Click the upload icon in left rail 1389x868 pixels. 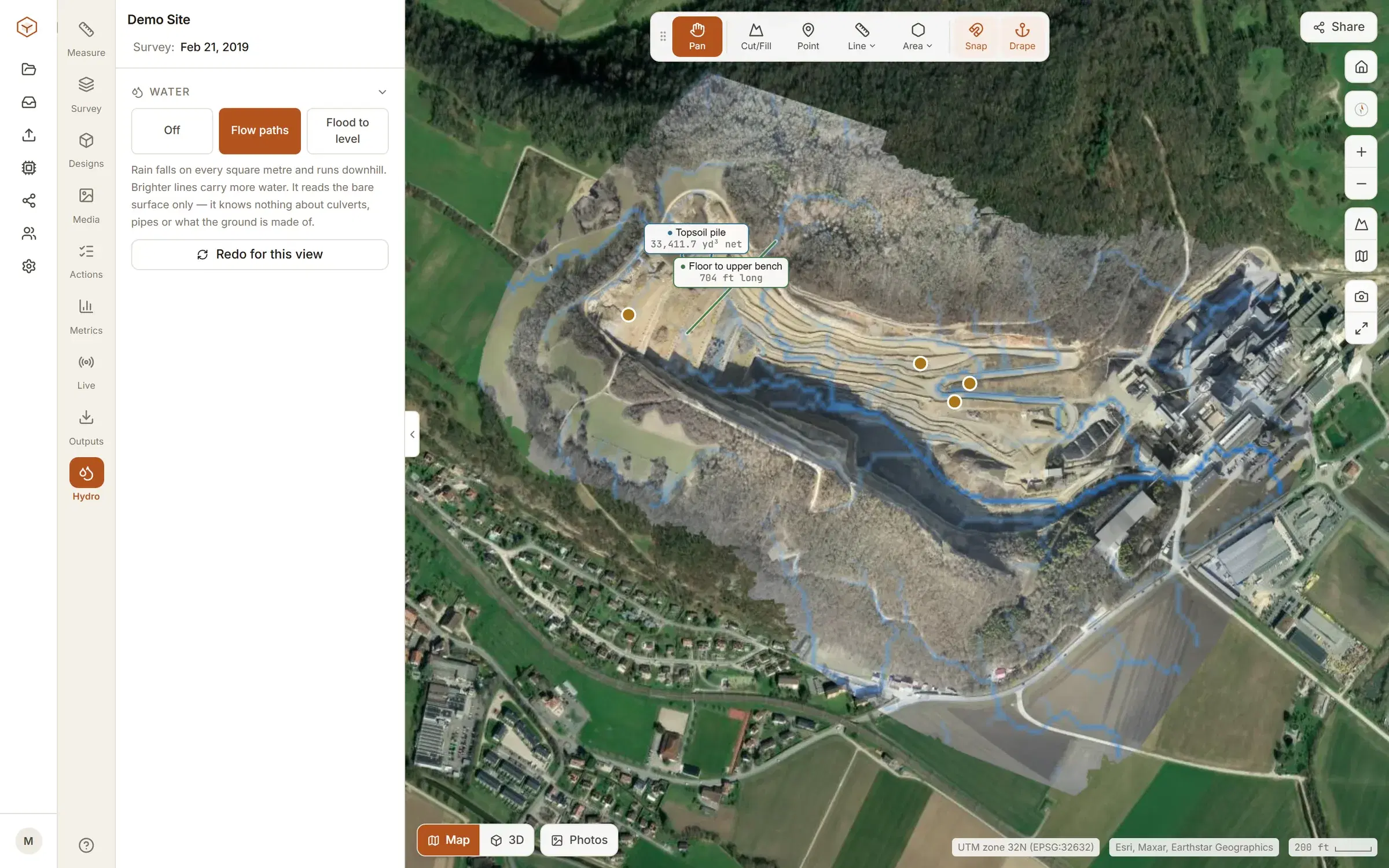(x=28, y=135)
